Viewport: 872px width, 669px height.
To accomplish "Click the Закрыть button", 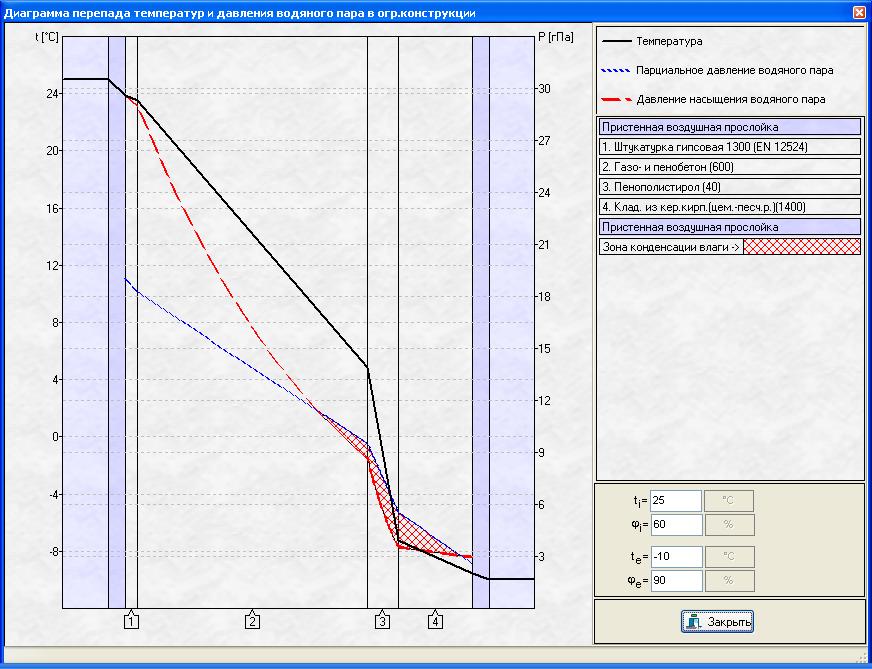I will tap(717, 621).
